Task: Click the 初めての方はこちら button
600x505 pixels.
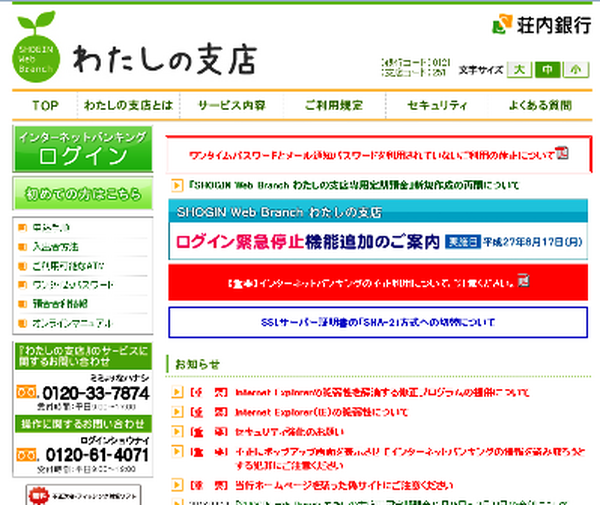Action: (x=83, y=194)
